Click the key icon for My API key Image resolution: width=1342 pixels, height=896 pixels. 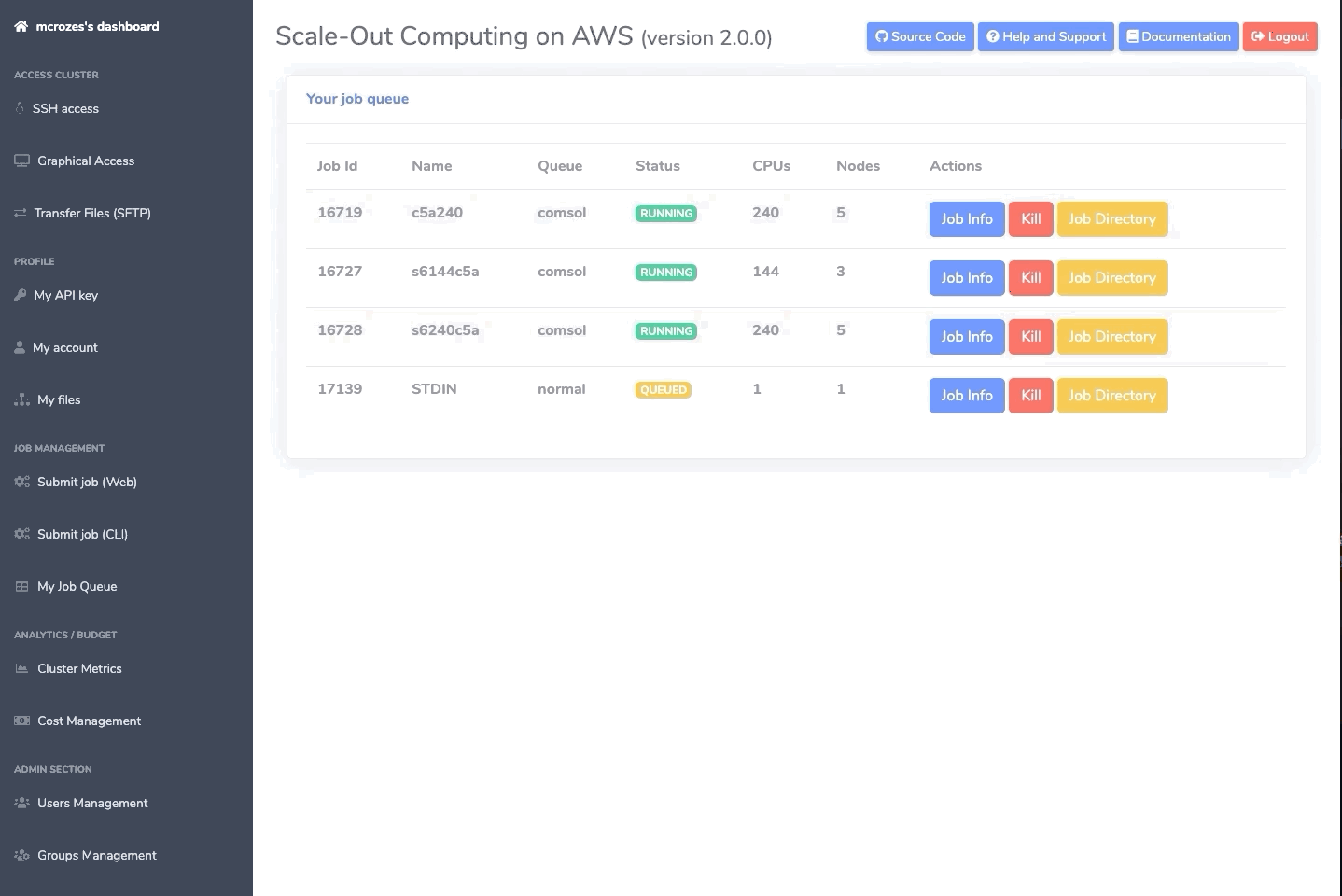click(x=21, y=295)
